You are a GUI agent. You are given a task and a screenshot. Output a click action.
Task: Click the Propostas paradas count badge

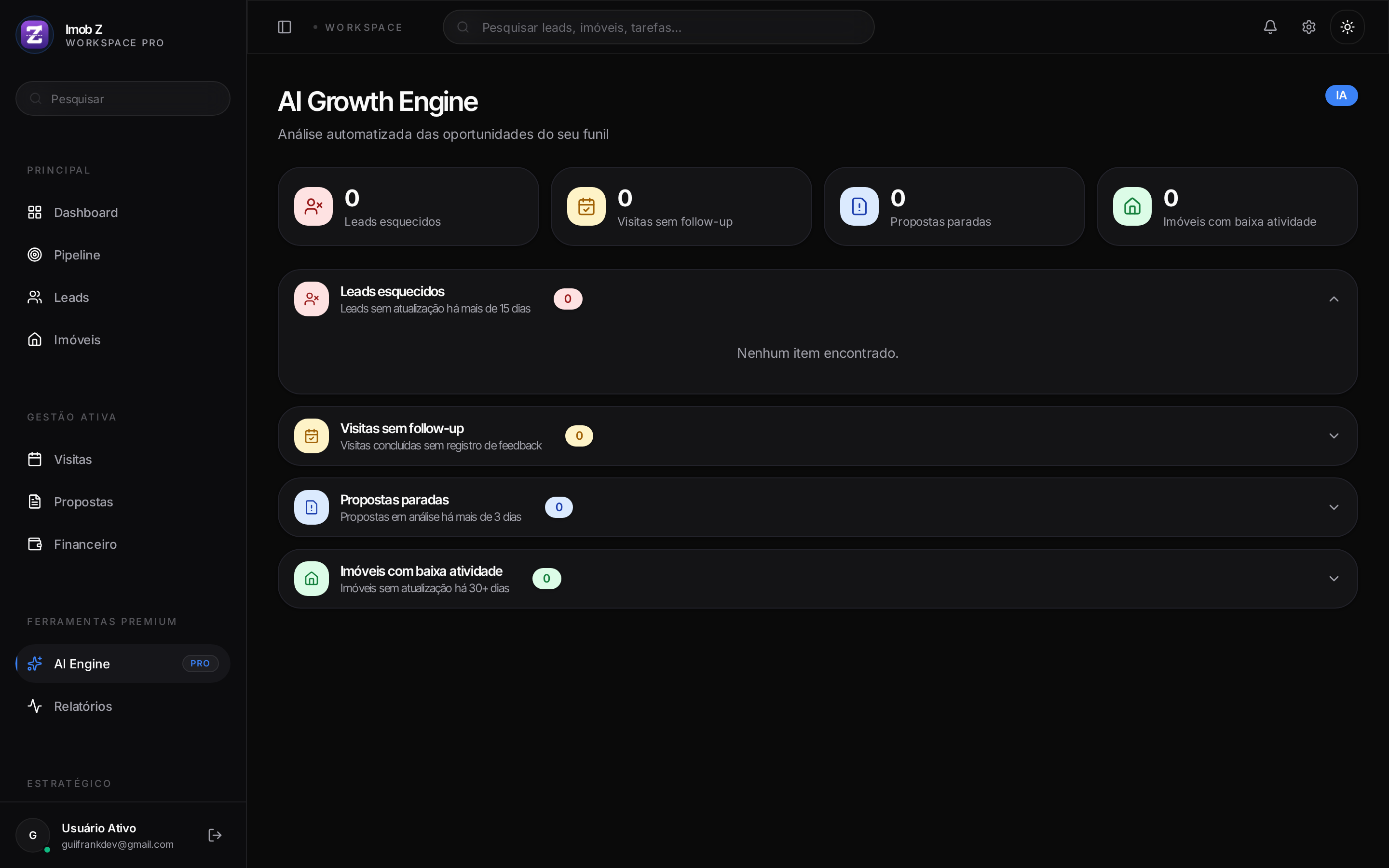[x=559, y=507]
